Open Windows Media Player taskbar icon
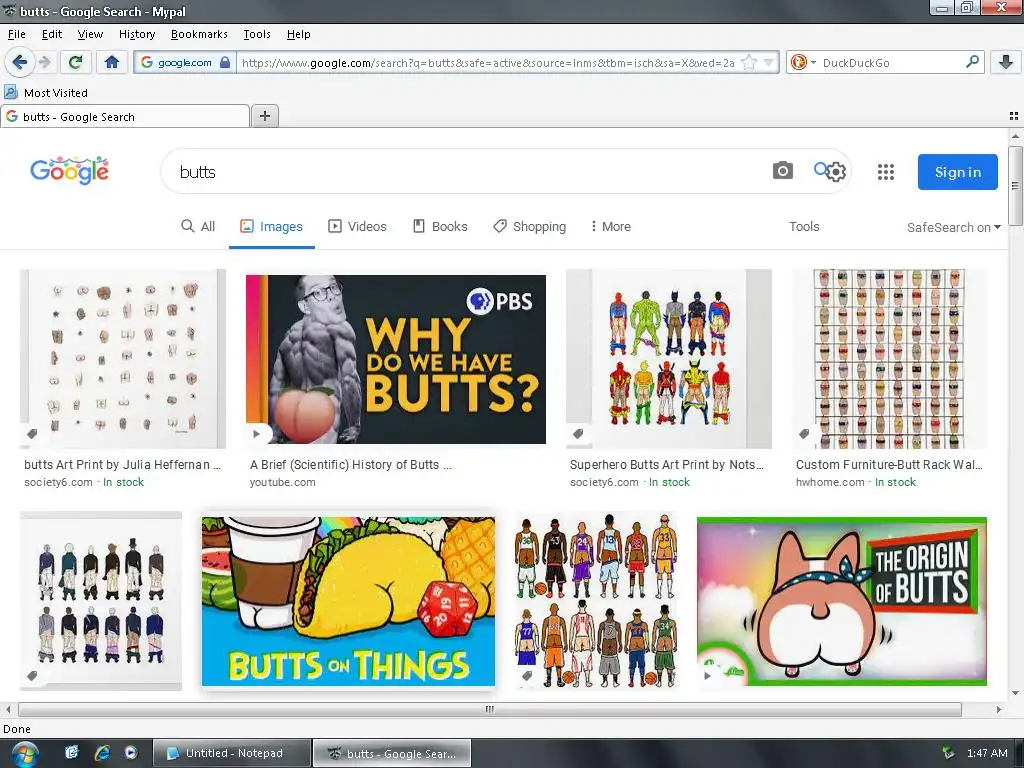 coord(131,753)
